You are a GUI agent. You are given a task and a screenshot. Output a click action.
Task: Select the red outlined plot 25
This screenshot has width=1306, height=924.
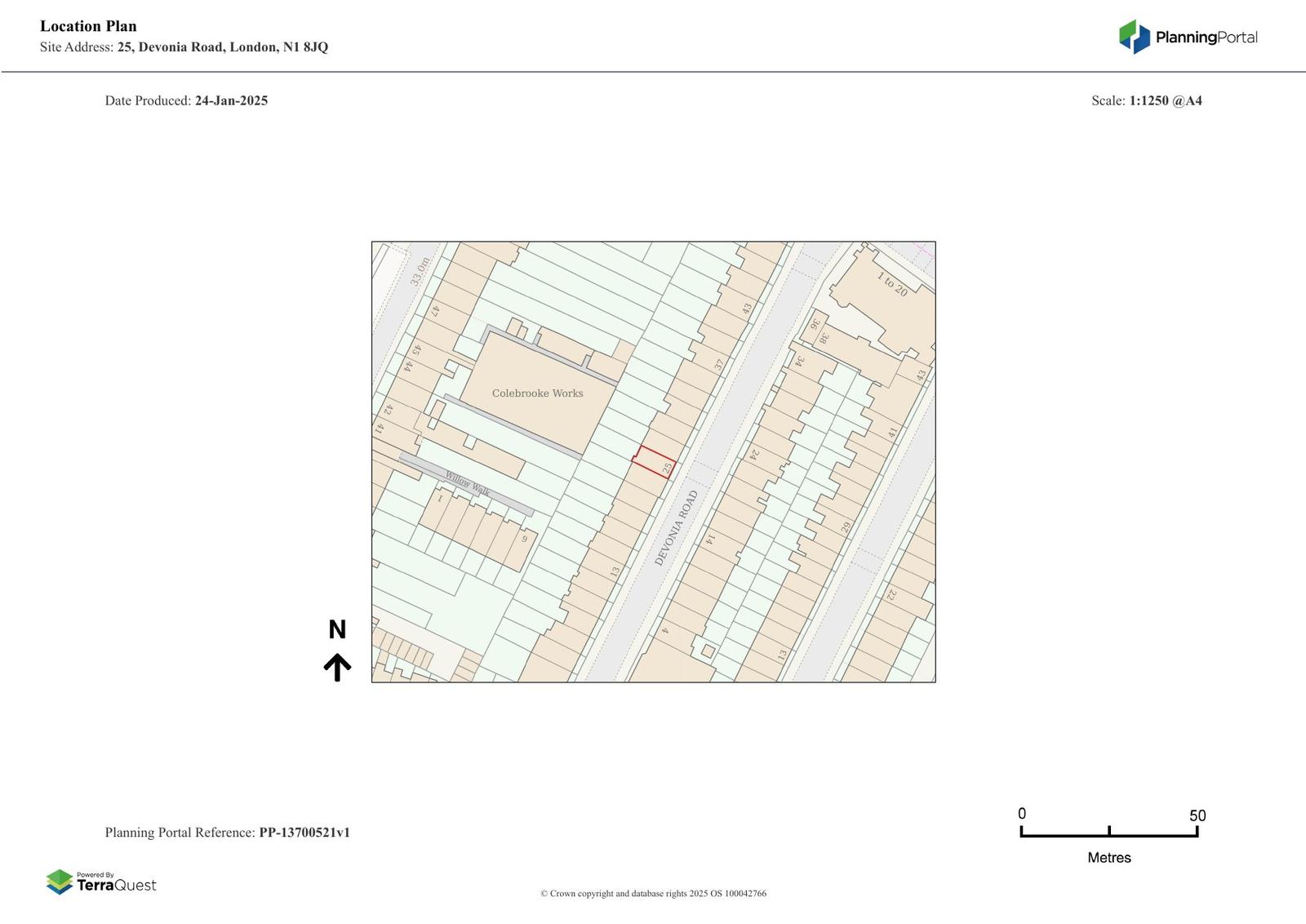tap(653, 461)
